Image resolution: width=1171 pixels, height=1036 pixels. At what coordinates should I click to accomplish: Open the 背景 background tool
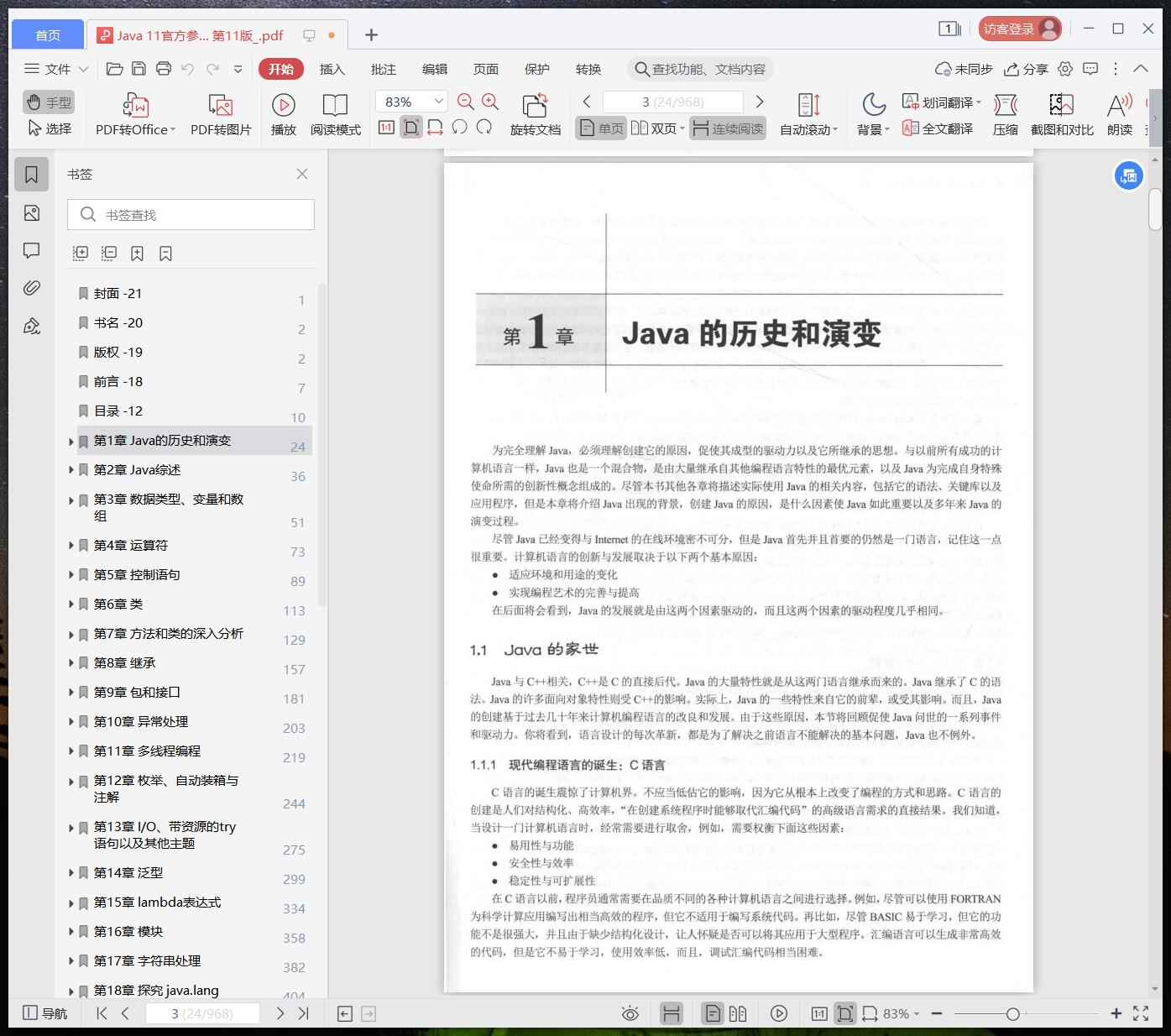coord(873,114)
